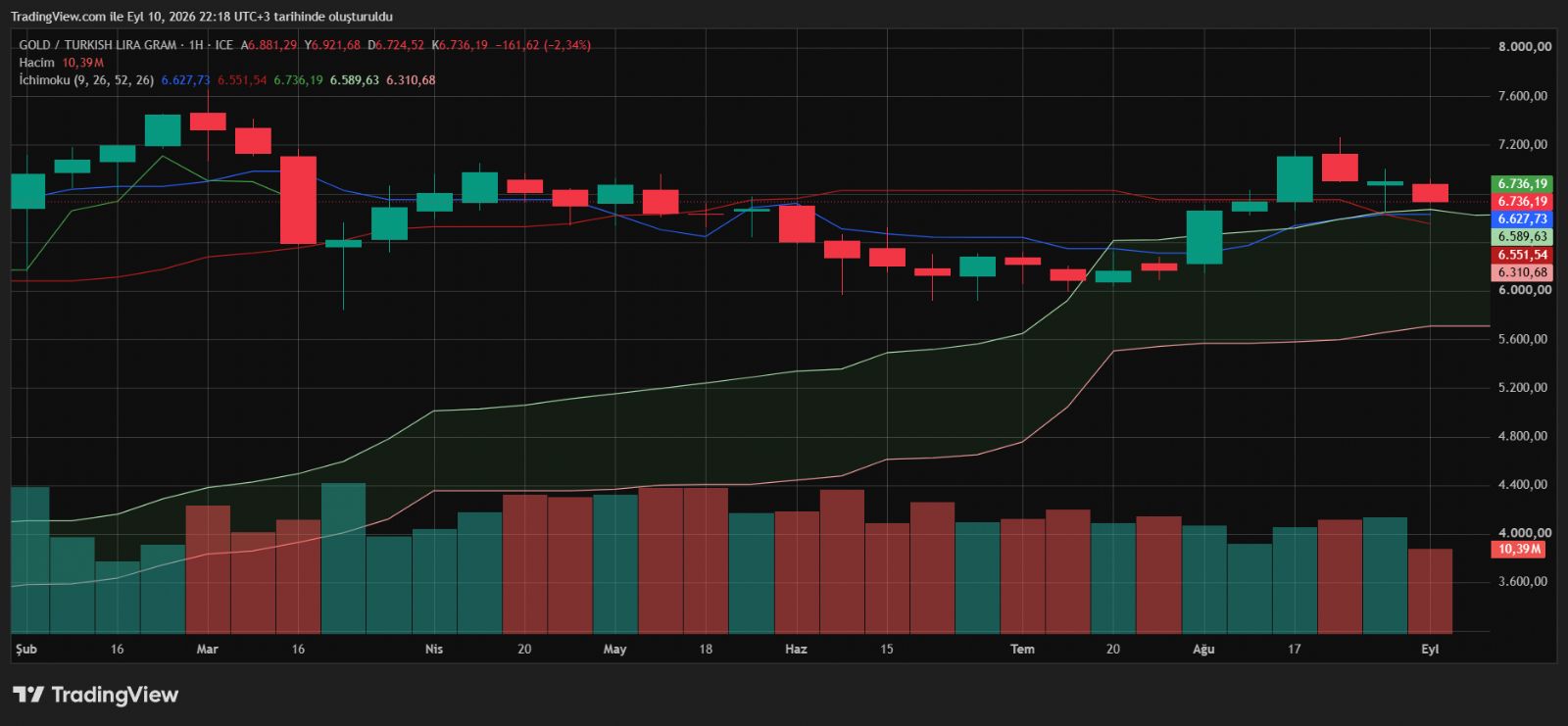Click the 6.589,63 light green price tag
This screenshot has height=726, width=1568.
tap(1522, 237)
